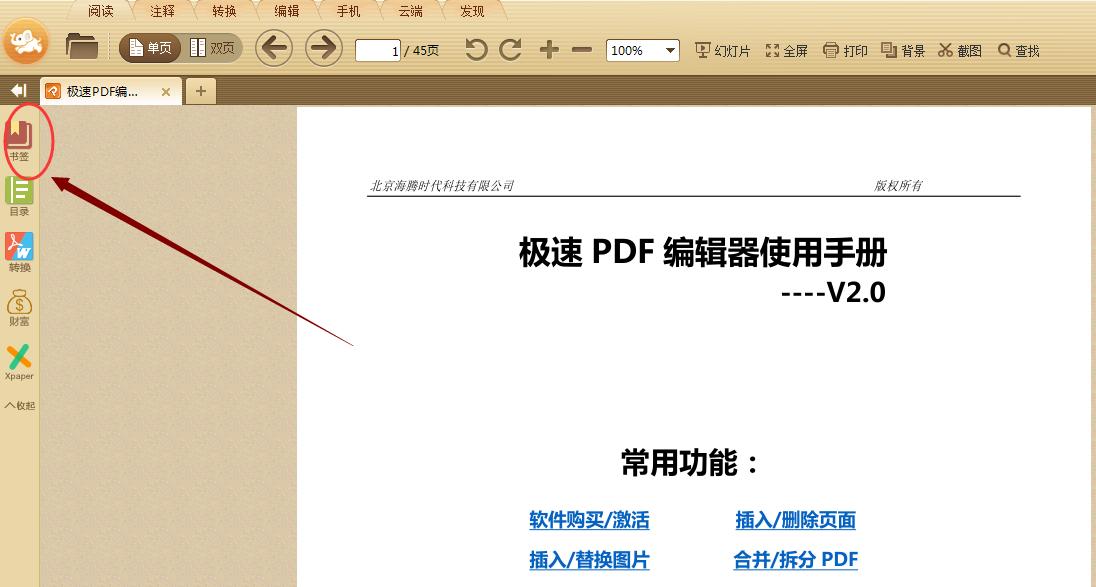Switch to the 阅读 tab
This screenshot has width=1096, height=587.
pyautogui.click(x=101, y=11)
